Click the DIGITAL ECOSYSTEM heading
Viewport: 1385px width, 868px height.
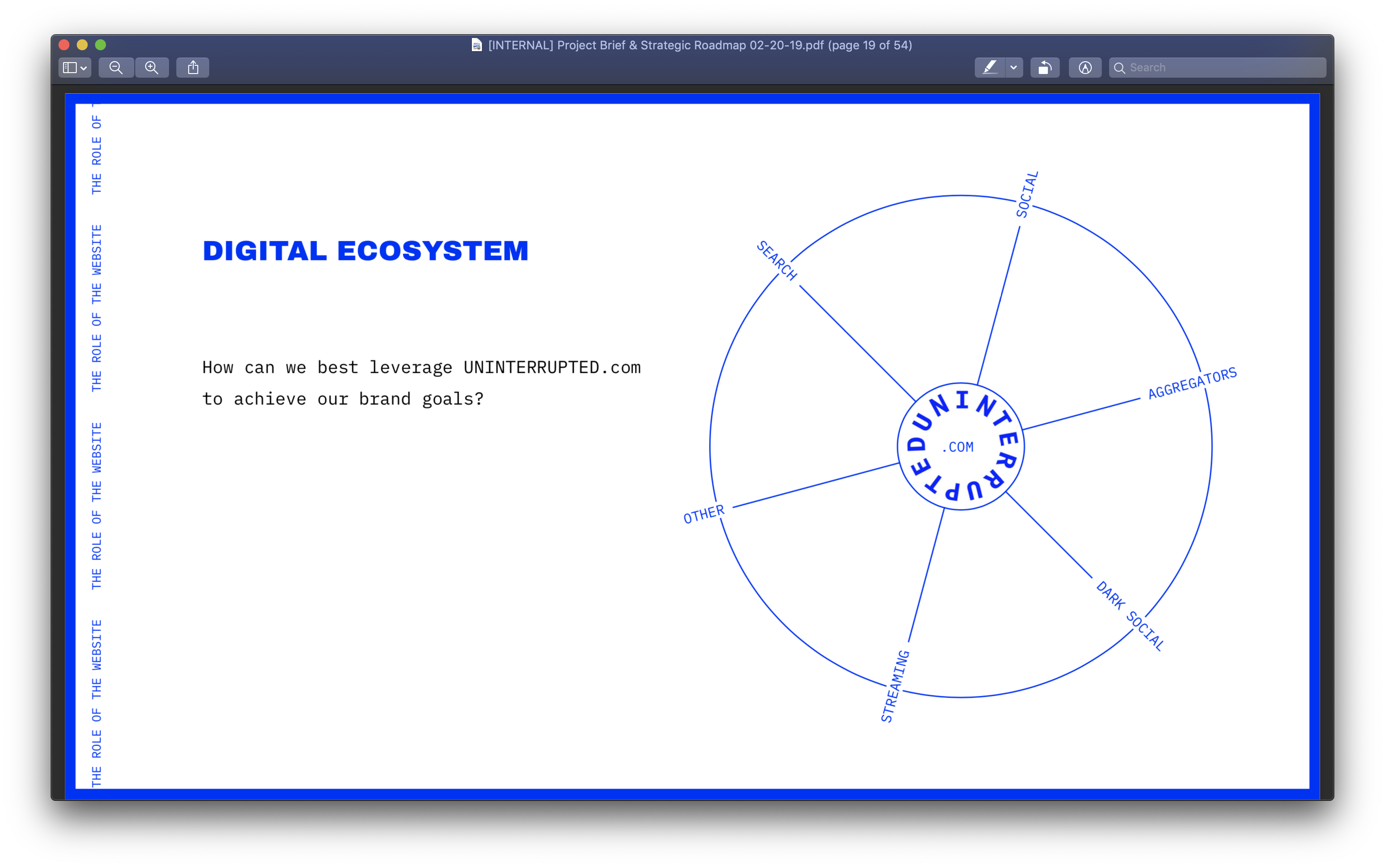click(x=365, y=251)
